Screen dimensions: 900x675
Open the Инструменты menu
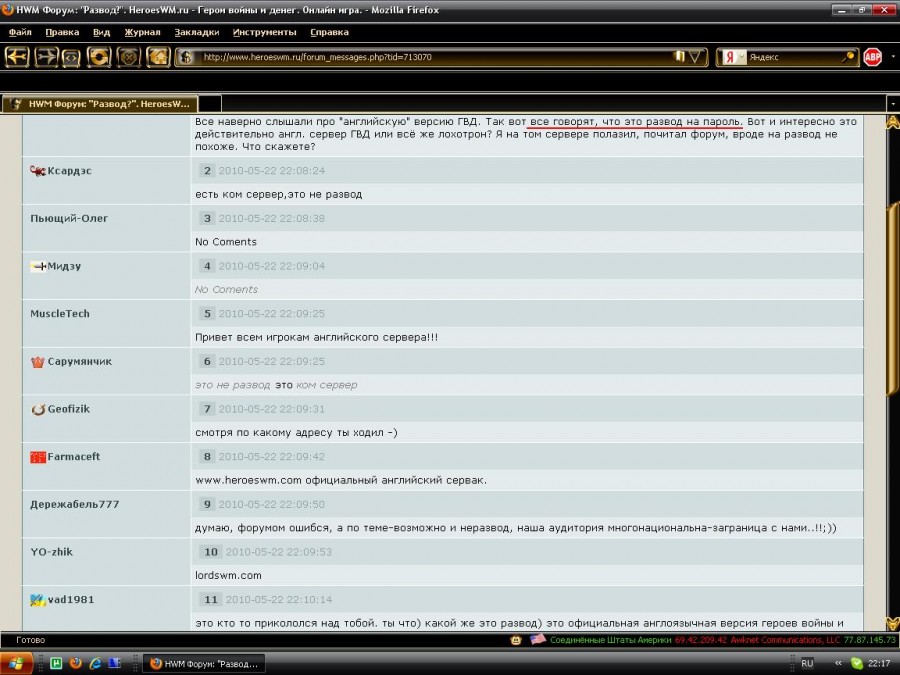point(264,32)
